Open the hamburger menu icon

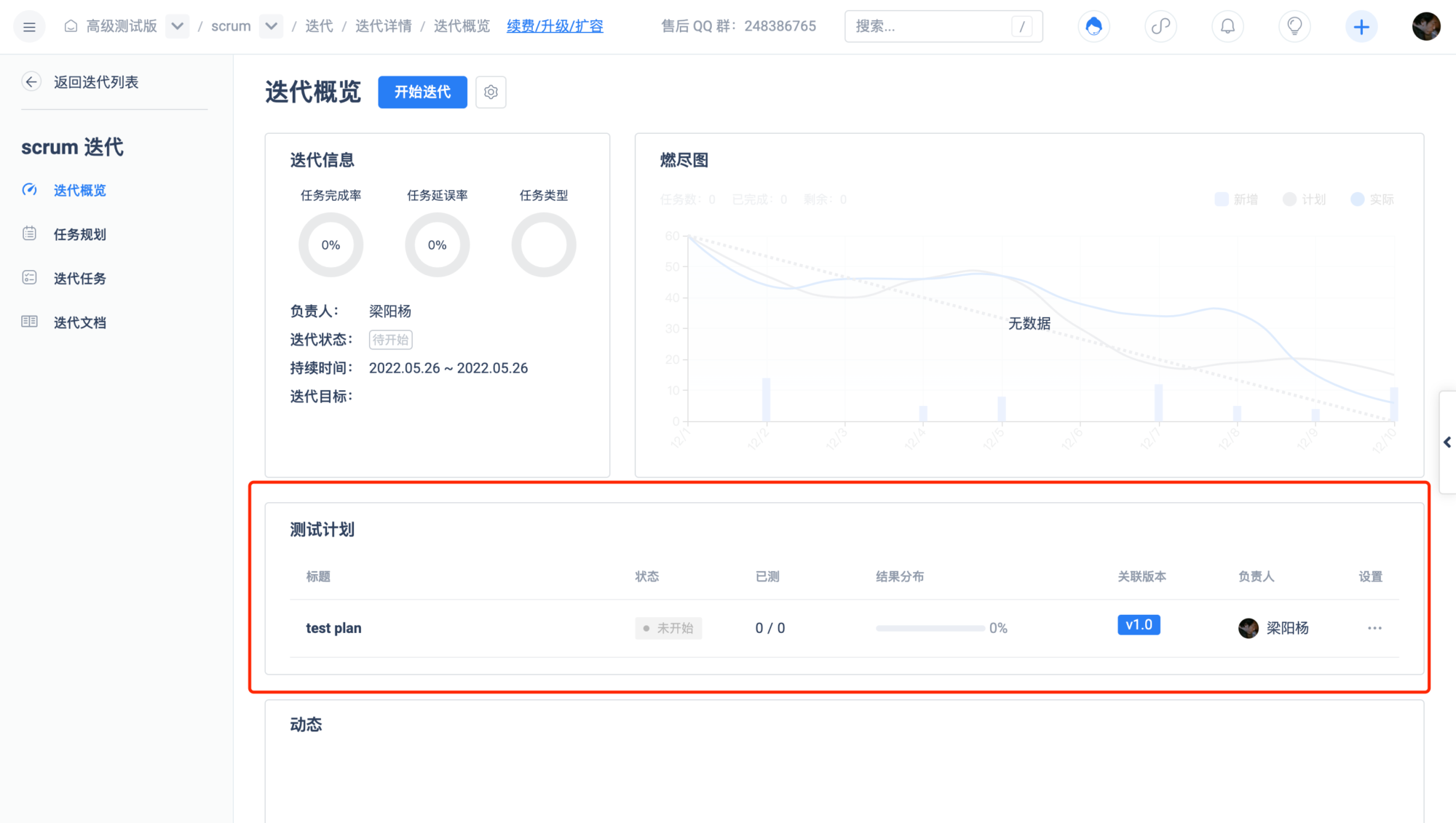[x=29, y=27]
